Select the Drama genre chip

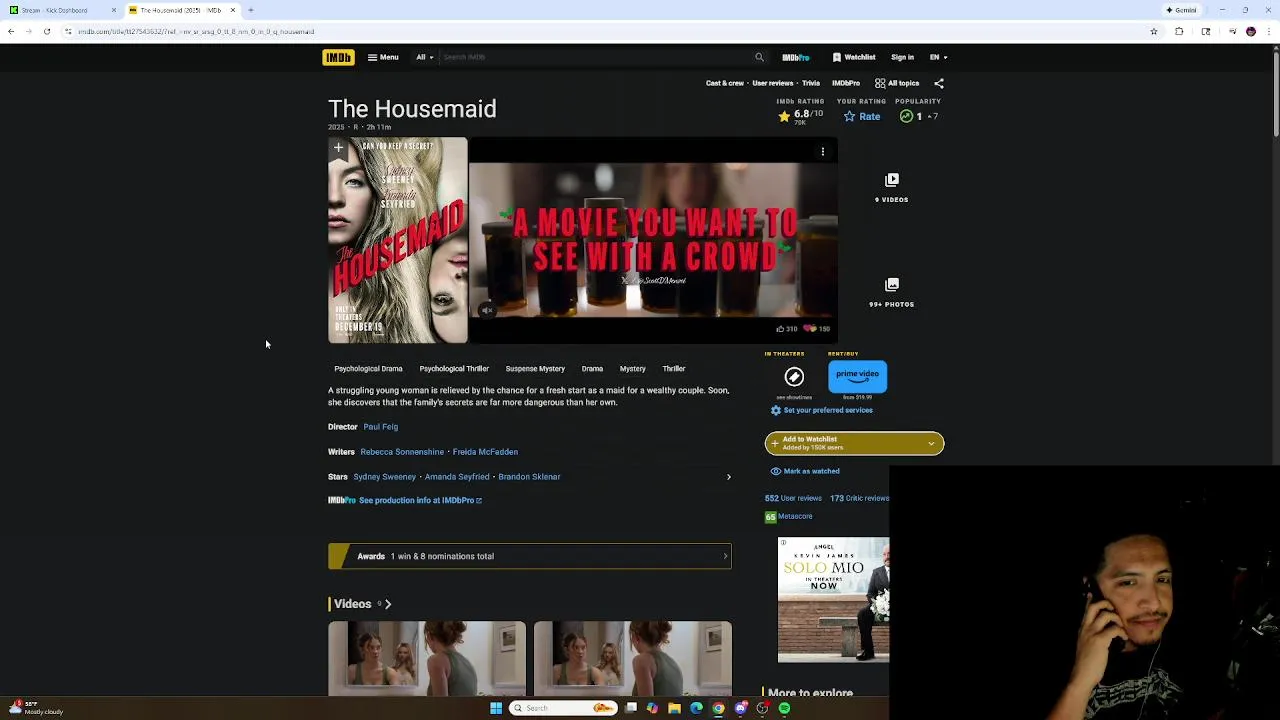tap(592, 368)
